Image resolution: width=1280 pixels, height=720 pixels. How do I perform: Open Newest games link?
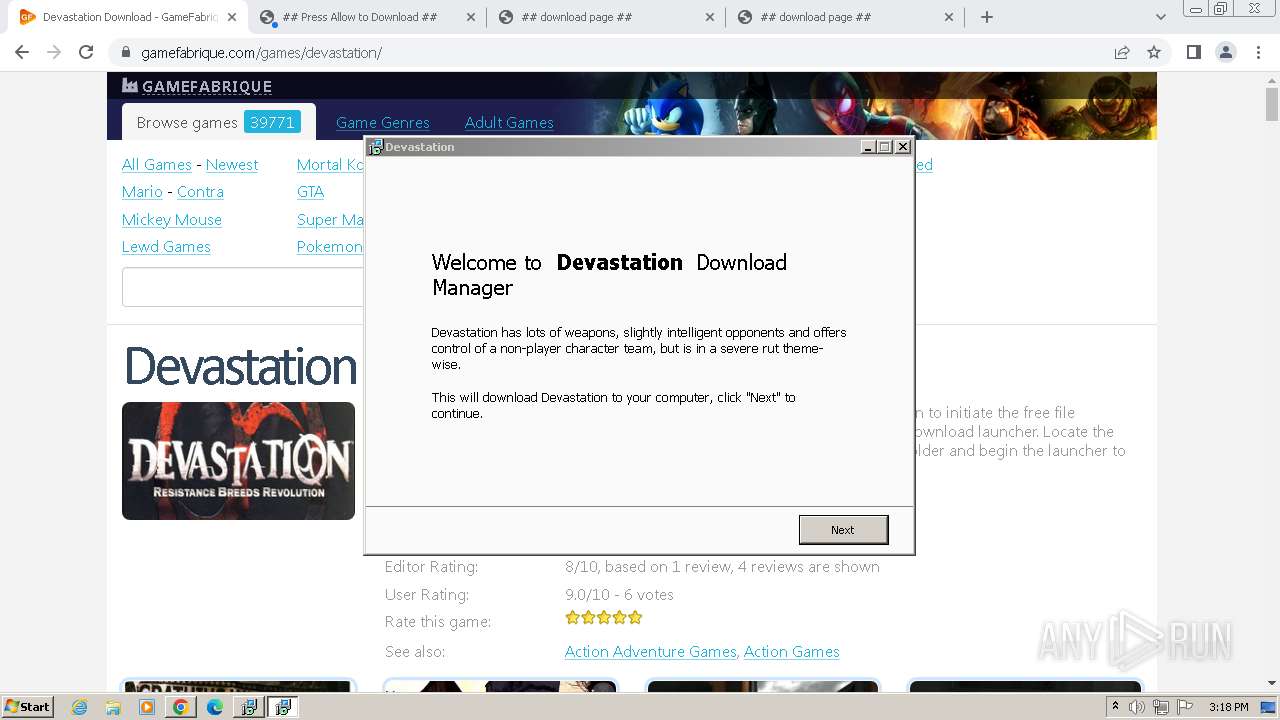232,165
